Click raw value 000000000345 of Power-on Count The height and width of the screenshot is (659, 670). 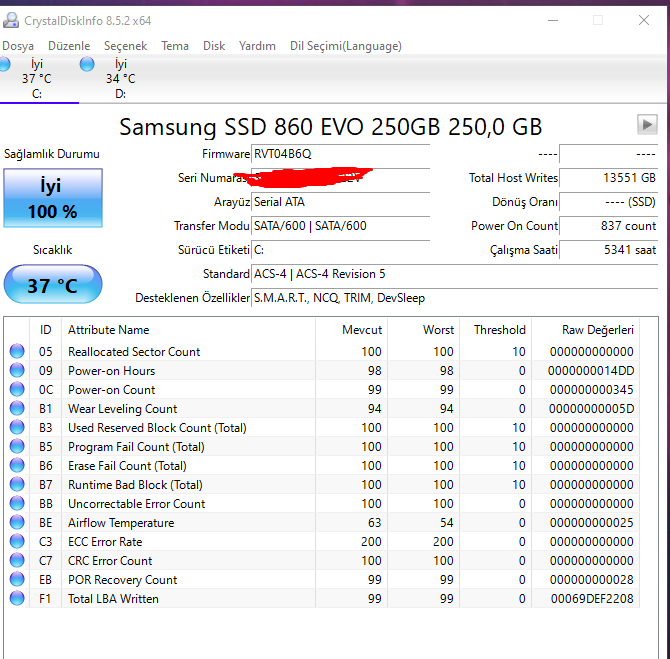click(x=591, y=390)
